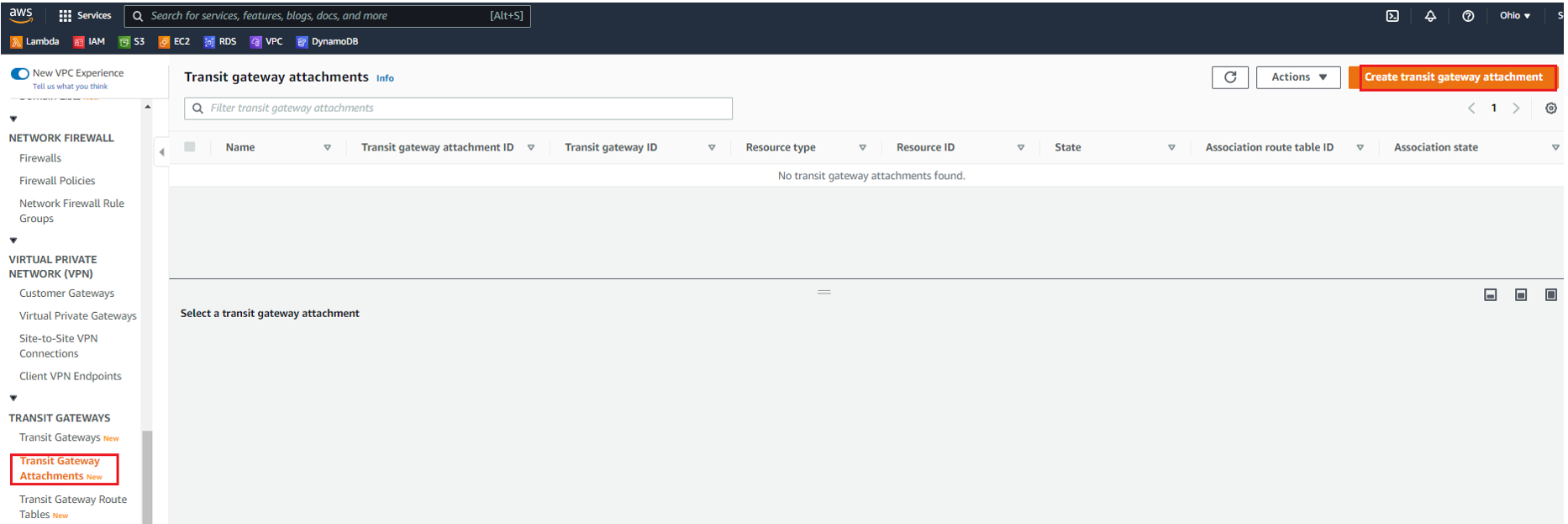1568x524 pixels.
Task: Expand details panel to full height
Action: [1551, 294]
